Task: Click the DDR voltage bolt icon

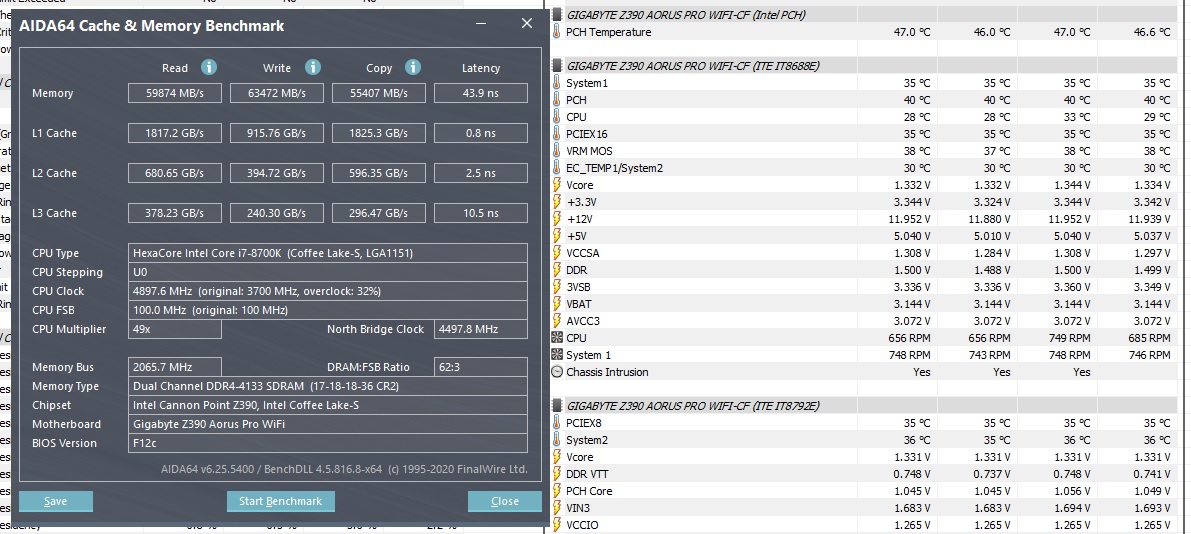Action: point(557,270)
